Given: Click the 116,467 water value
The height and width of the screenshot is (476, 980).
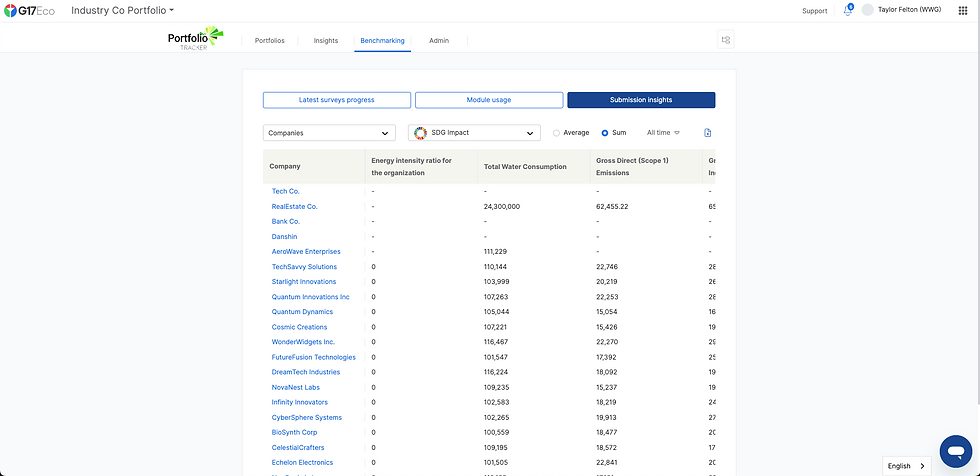Looking at the screenshot, I should (x=494, y=342).
